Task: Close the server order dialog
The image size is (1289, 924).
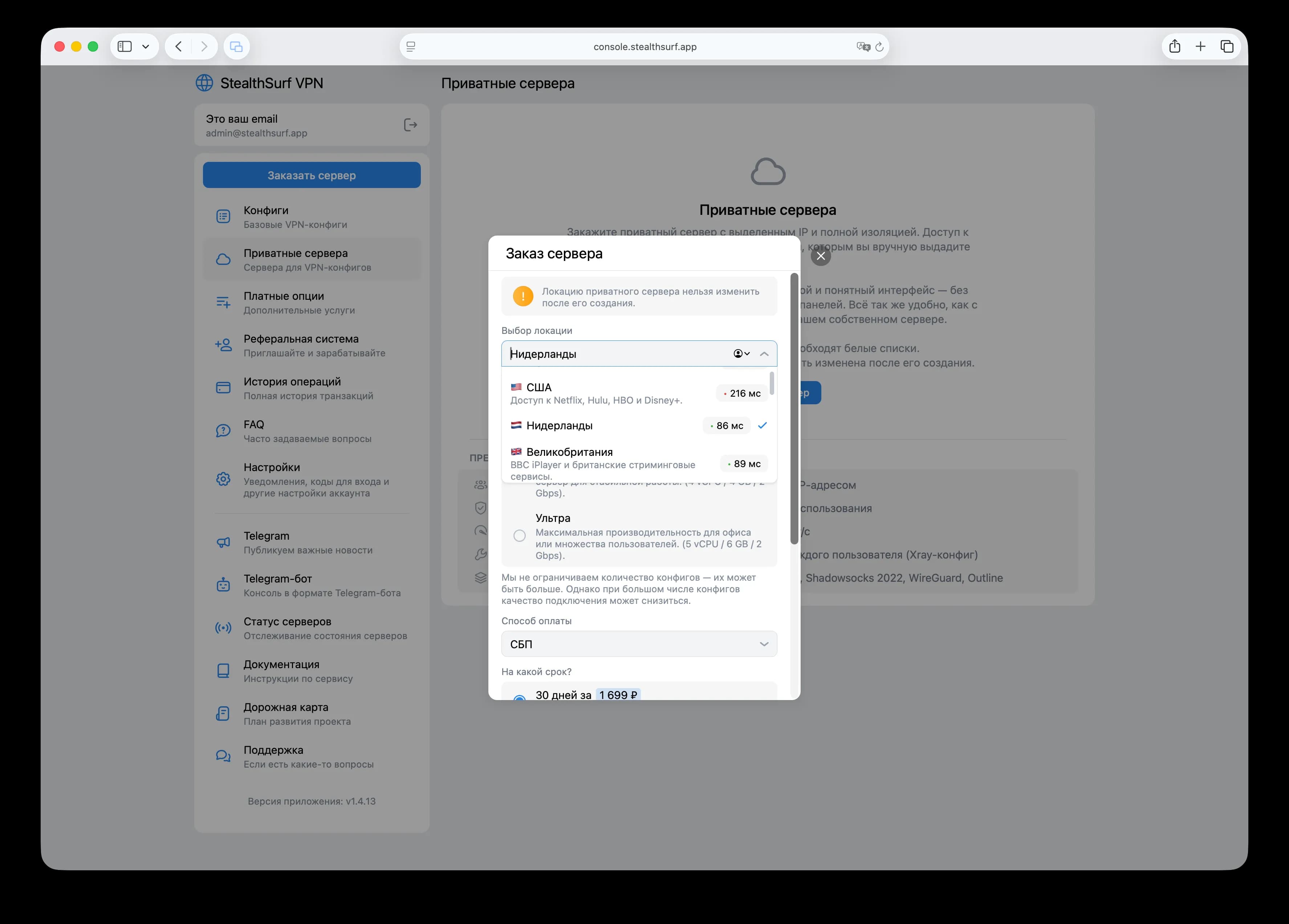Action: tap(820, 255)
